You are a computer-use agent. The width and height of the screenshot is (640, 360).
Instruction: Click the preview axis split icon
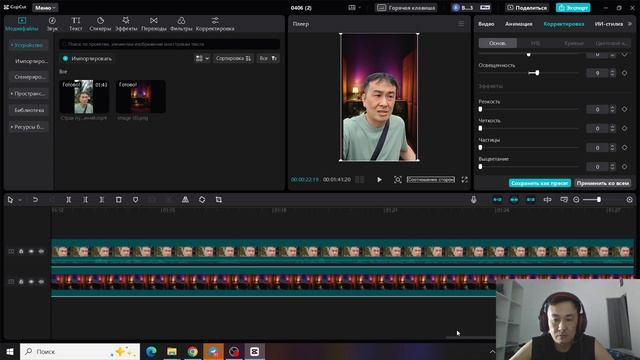click(x=547, y=200)
